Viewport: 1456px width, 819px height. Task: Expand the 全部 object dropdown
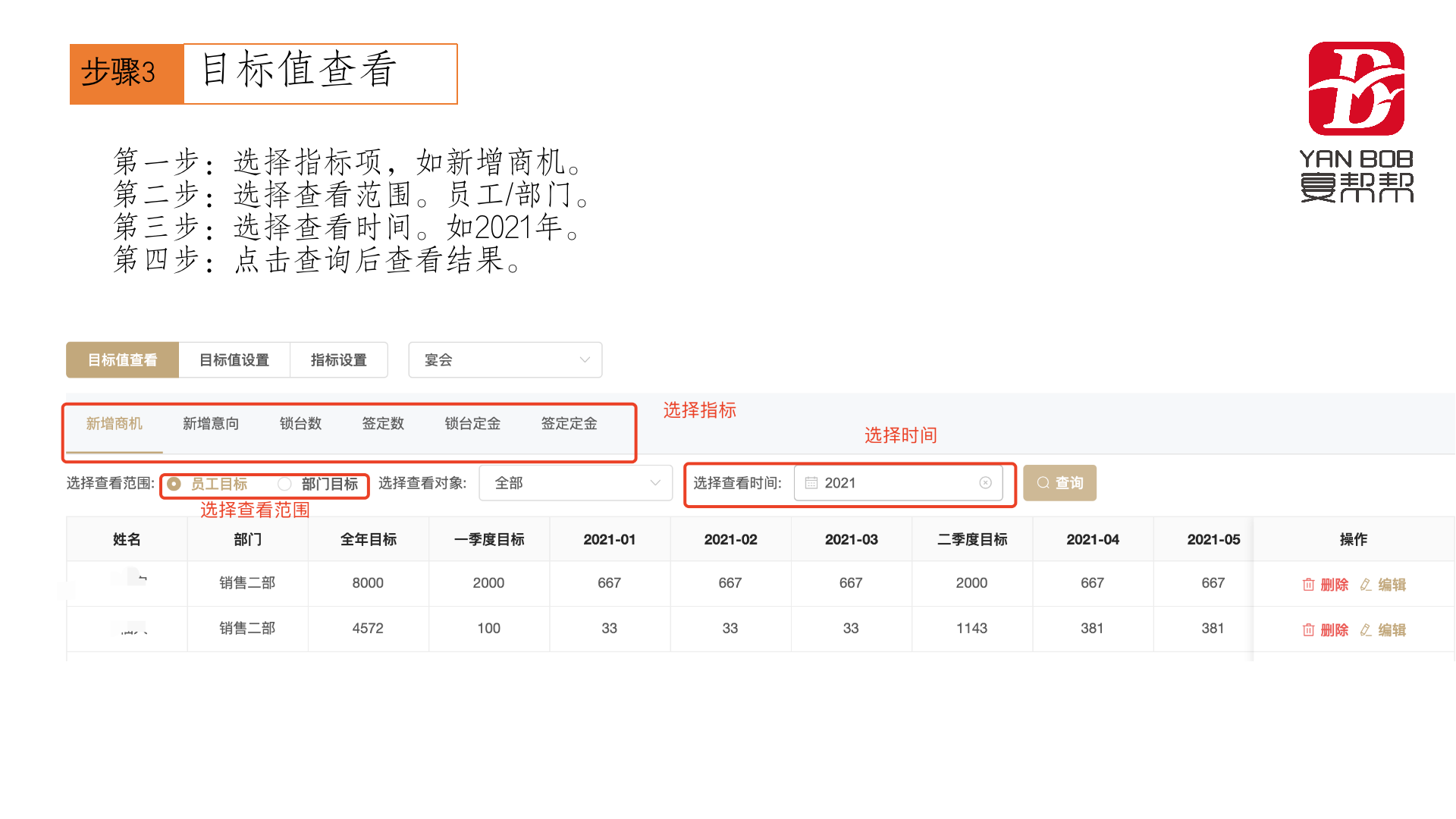[575, 483]
